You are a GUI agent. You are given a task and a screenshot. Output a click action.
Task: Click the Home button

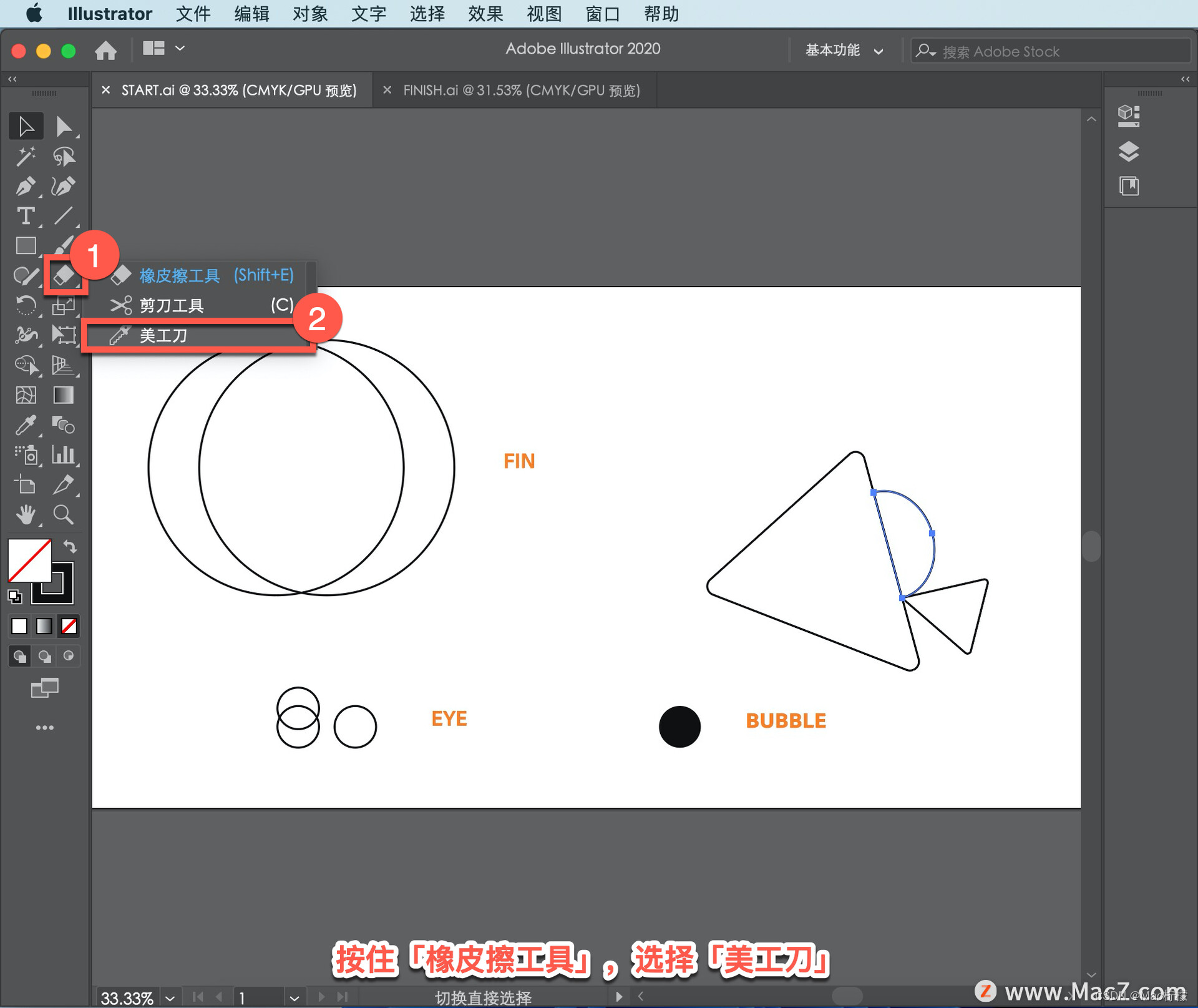tap(105, 50)
